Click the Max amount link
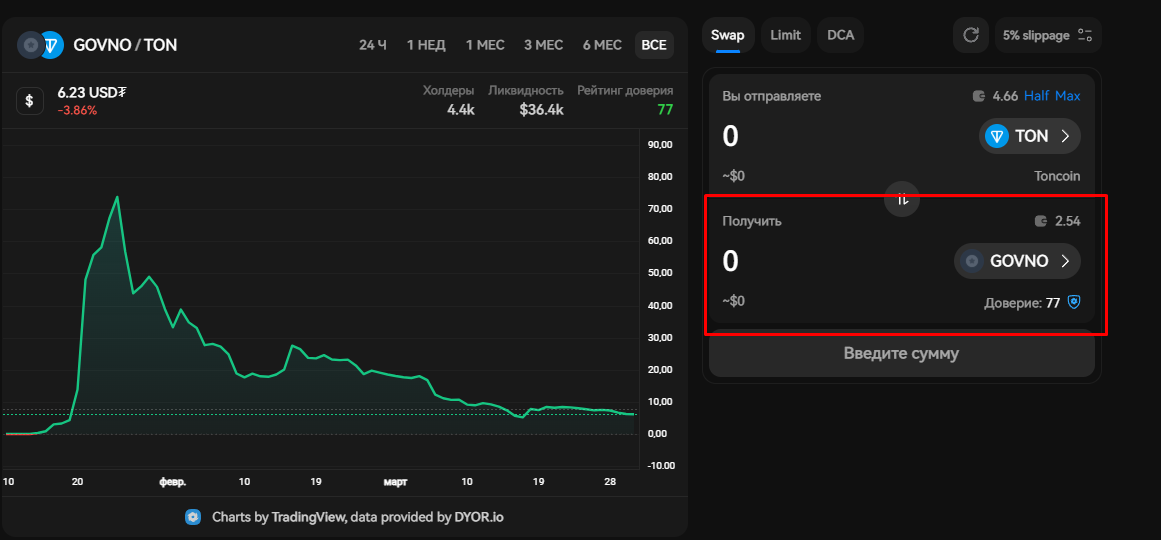The height and width of the screenshot is (540, 1161). click(x=1068, y=96)
